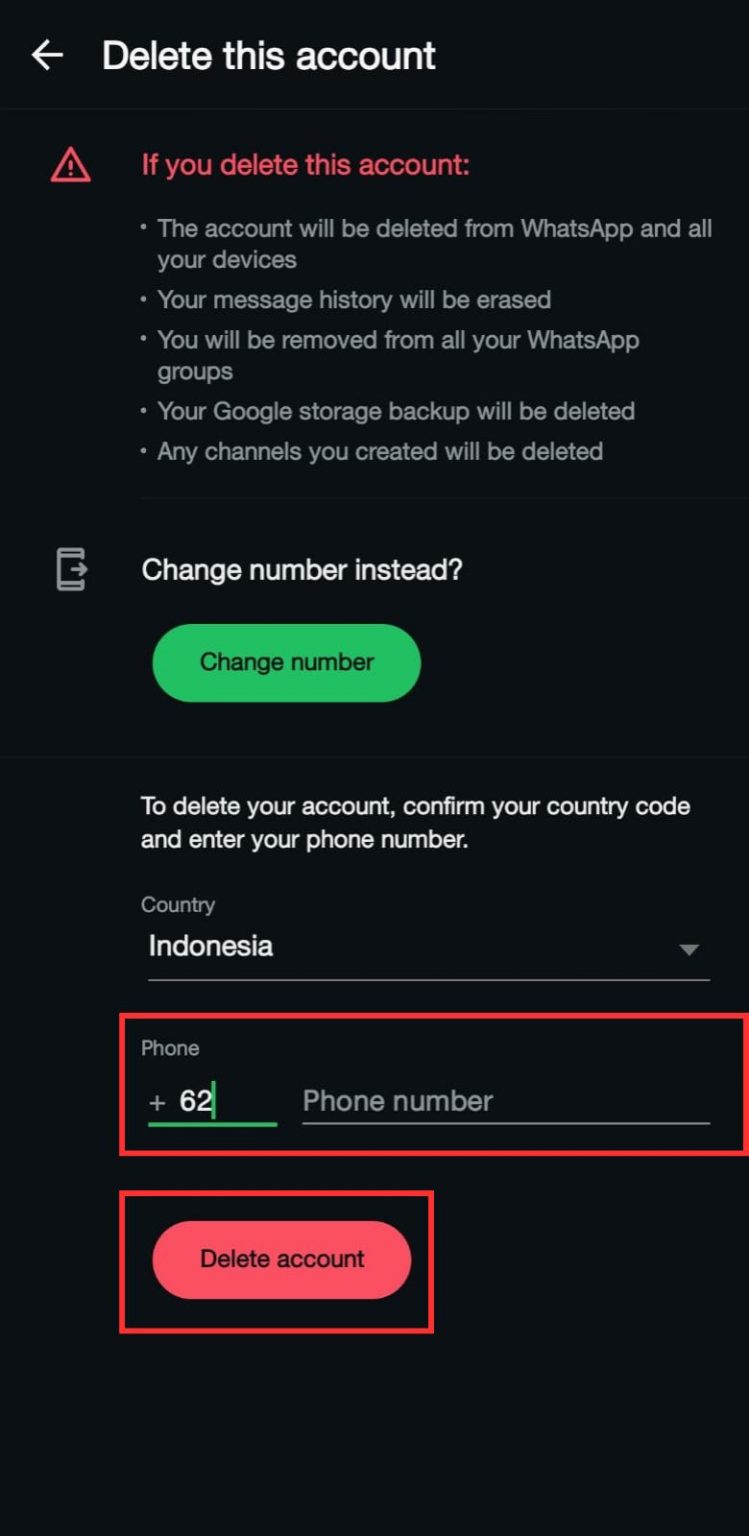The width and height of the screenshot is (749, 1536).
Task: Tap the red Delete account button
Action: pyautogui.click(x=281, y=1259)
